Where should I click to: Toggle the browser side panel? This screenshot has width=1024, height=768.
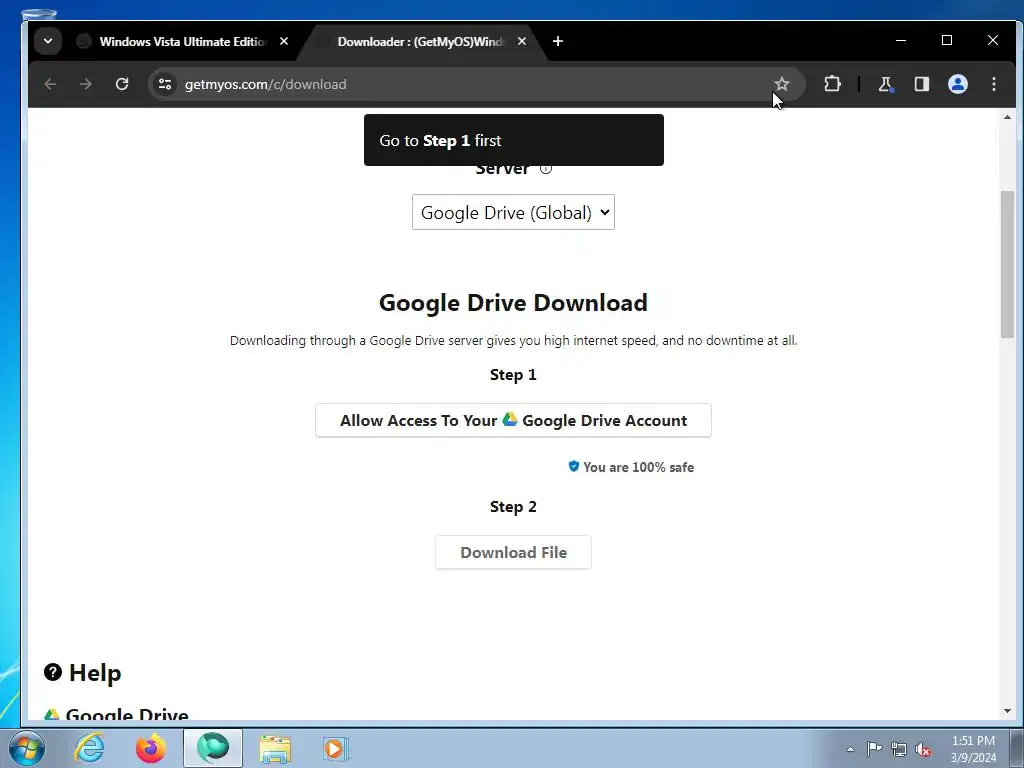click(921, 84)
